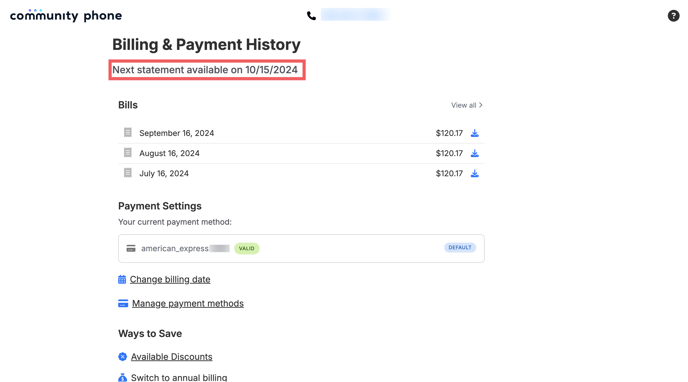Select the american_express payment method card
Viewport: 688px width, 382px height.
301,248
